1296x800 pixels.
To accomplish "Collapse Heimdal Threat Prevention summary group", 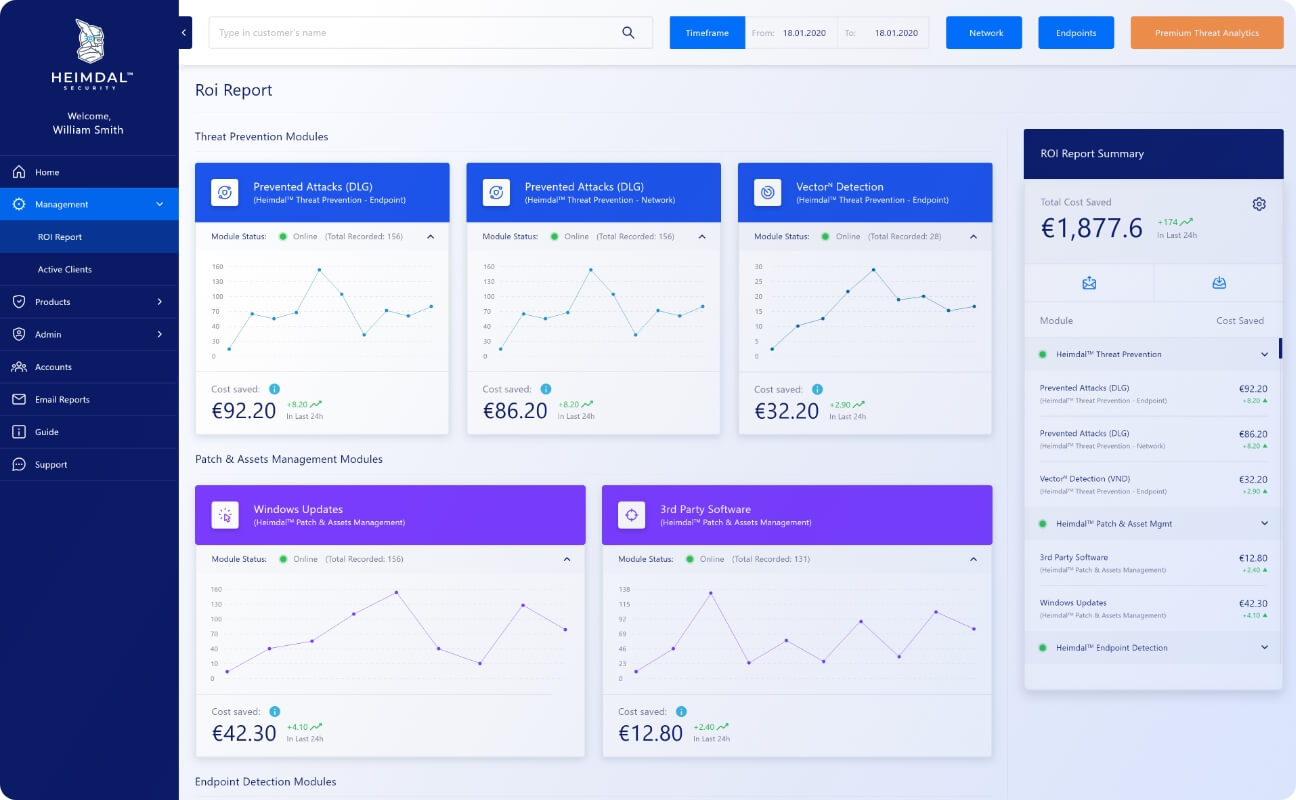I will pos(1264,354).
